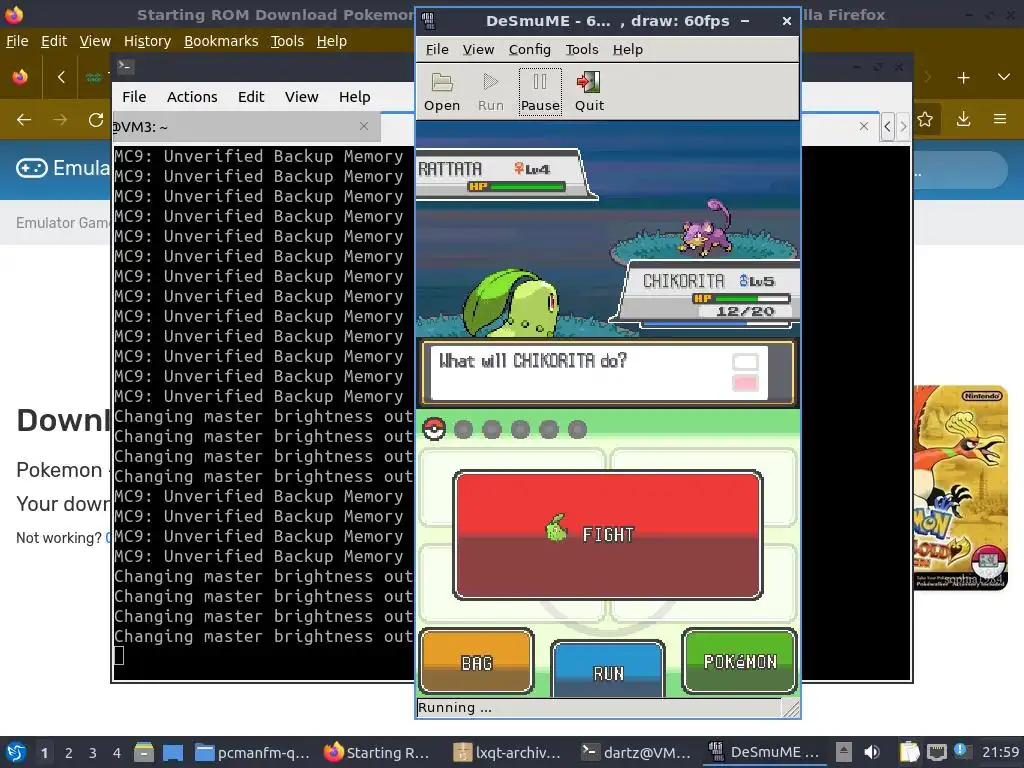The image size is (1024, 768).
Task: Open Firefox's Bookmarks menu
Action: coord(221,41)
